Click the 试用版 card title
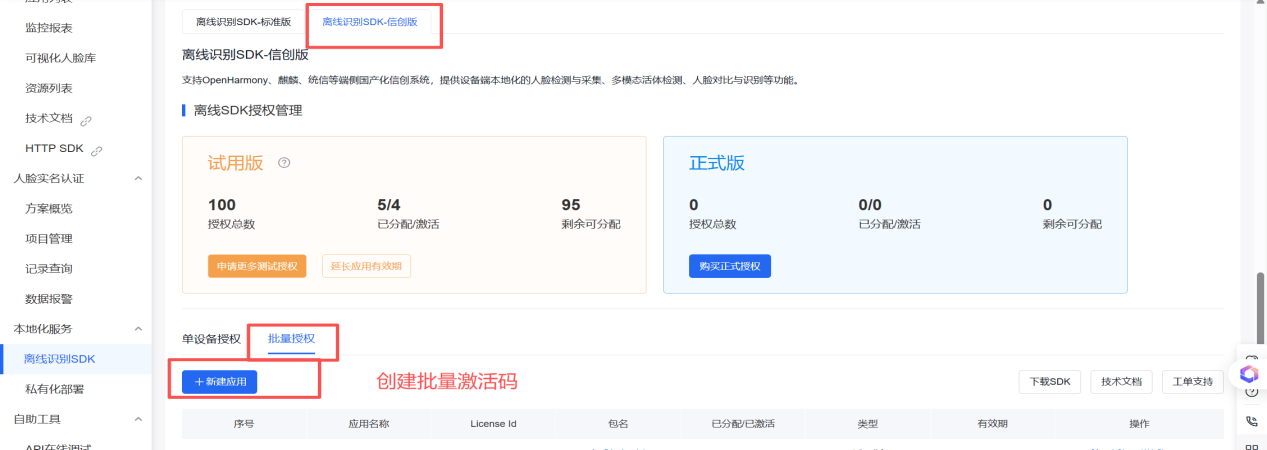1267x450 pixels. [236, 163]
